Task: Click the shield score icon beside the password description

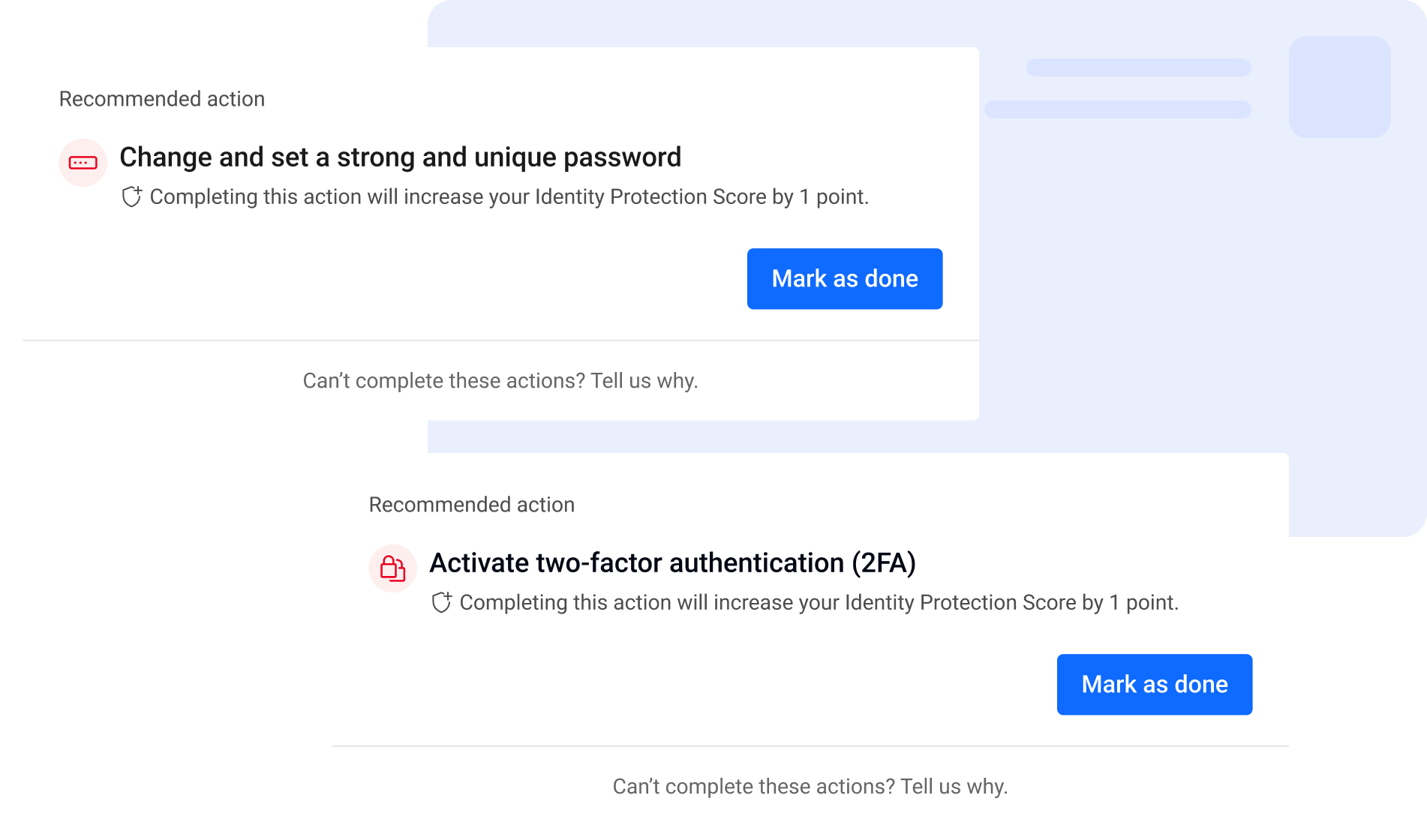Action: [132, 196]
